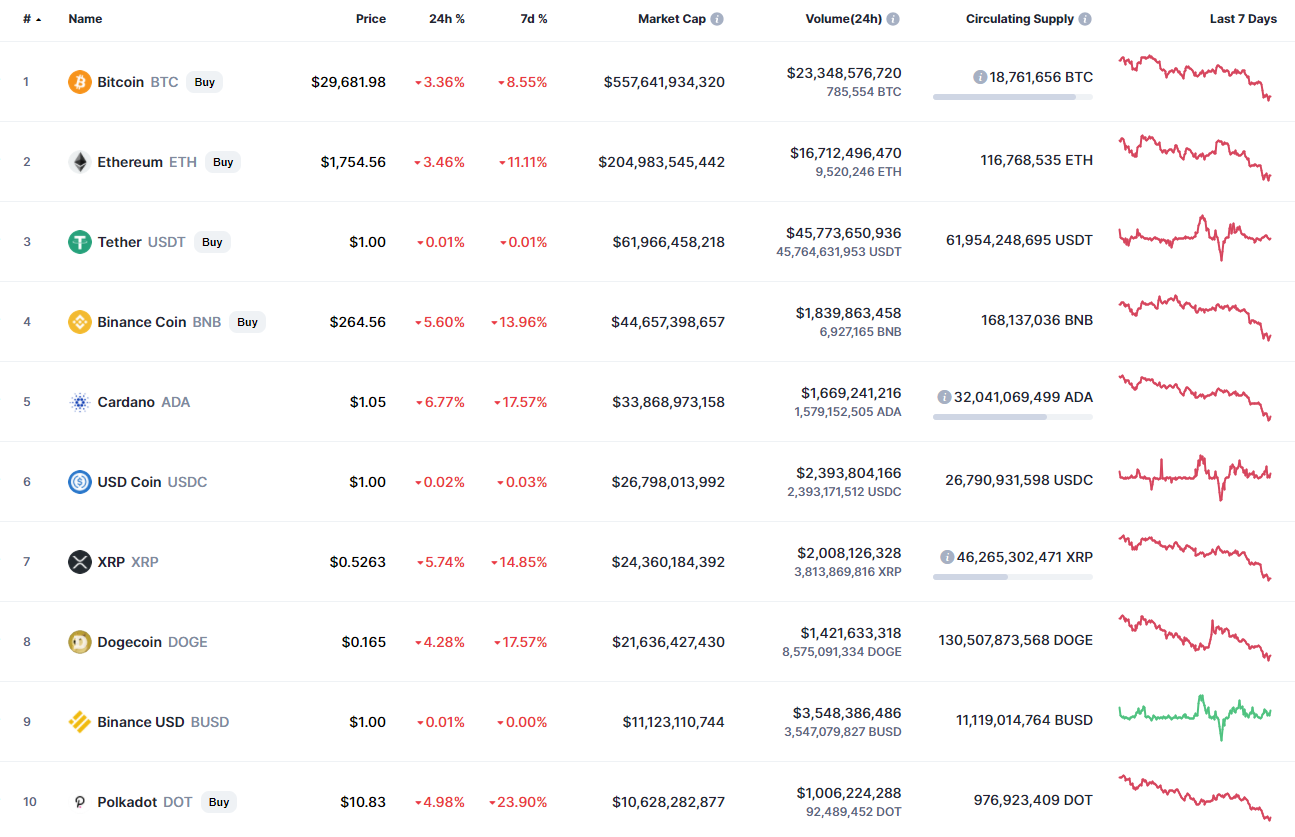Sort table by Price column header
Screen dimensions: 1295x837
pyautogui.click(x=370, y=19)
